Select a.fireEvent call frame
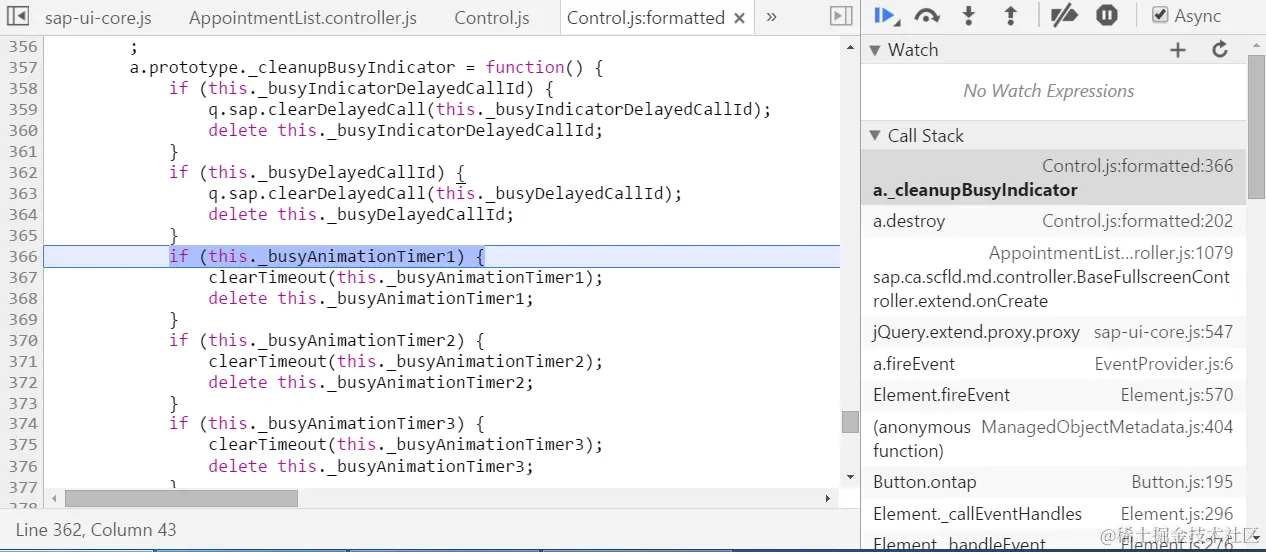The width and height of the screenshot is (1266, 552). (1054, 364)
